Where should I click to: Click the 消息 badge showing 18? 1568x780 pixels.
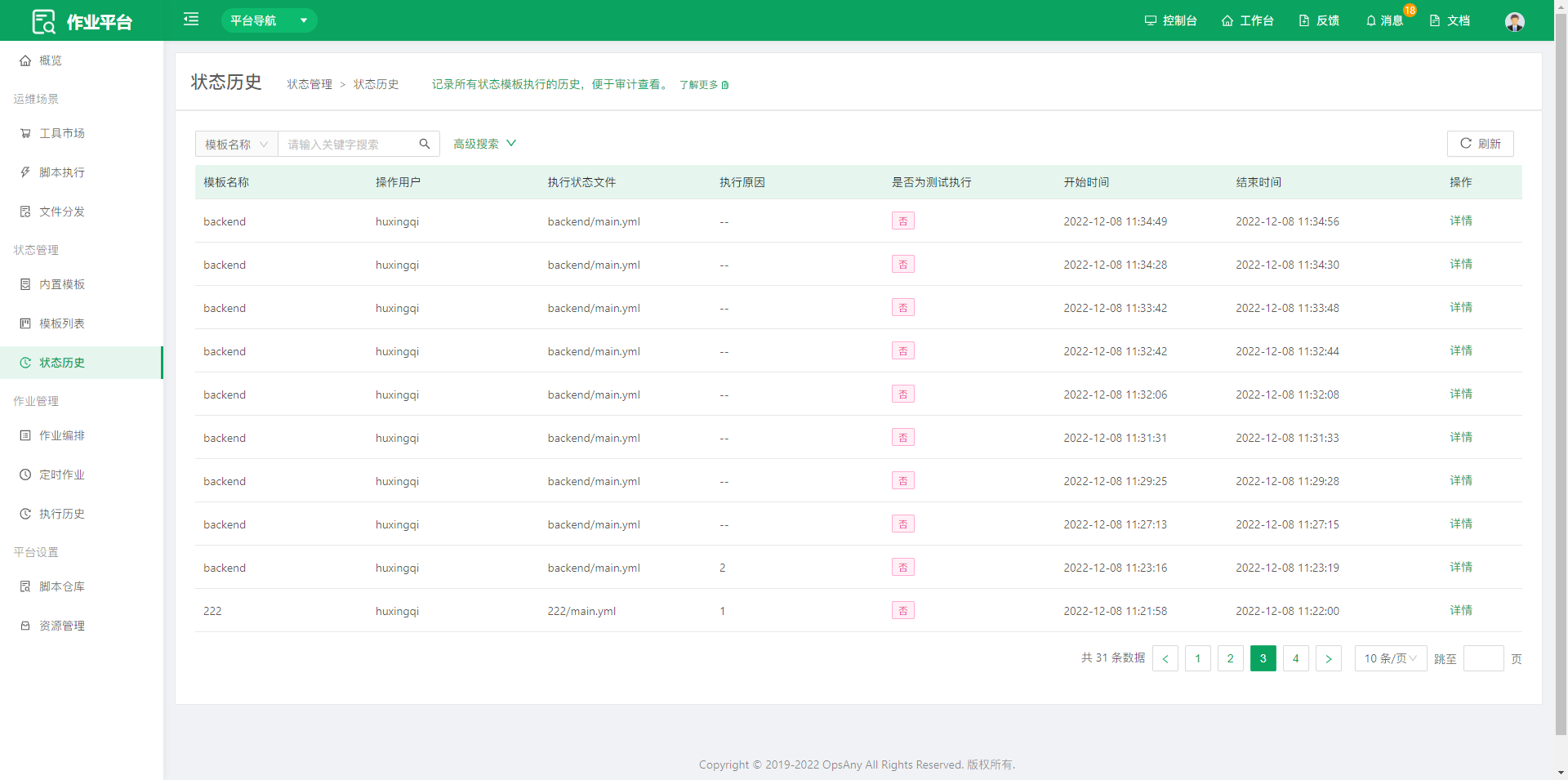click(1410, 11)
